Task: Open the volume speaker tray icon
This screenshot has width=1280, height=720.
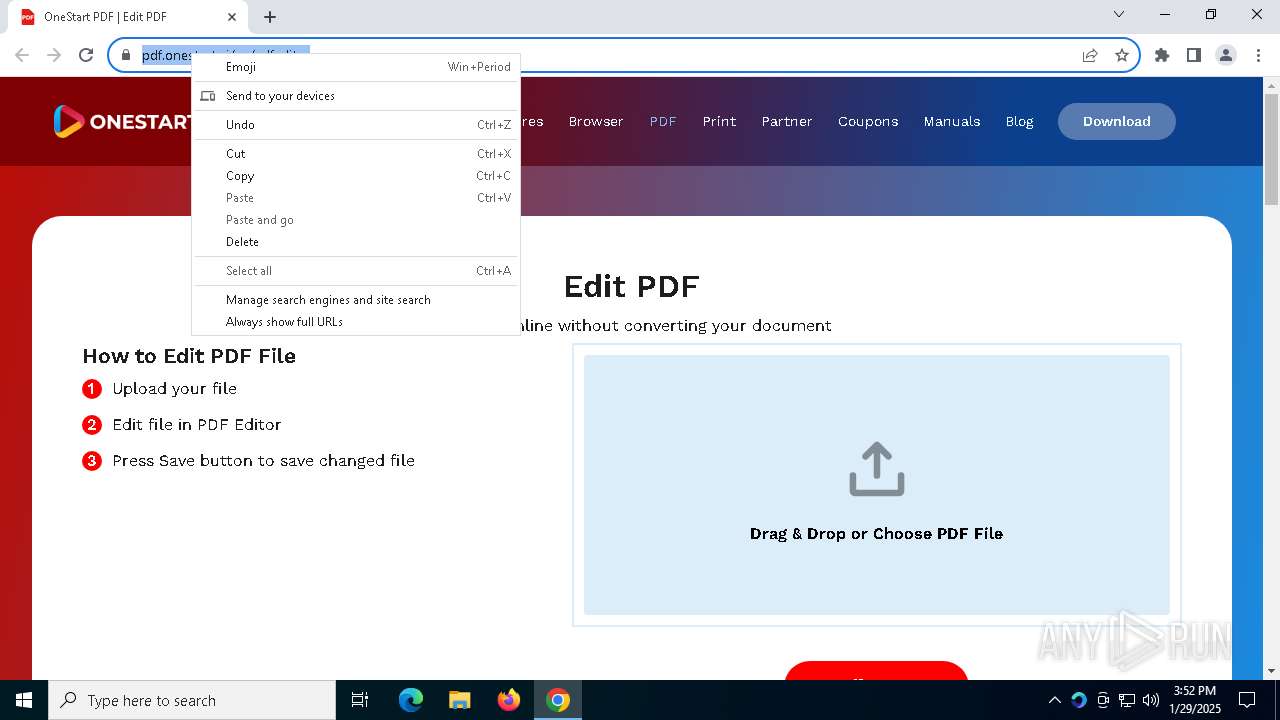Action: click(1151, 700)
